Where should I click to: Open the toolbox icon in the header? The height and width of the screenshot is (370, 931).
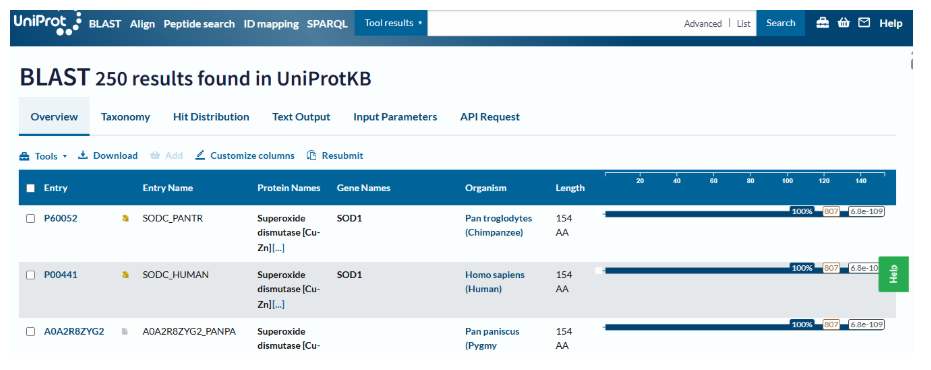click(x=822, y=23)
